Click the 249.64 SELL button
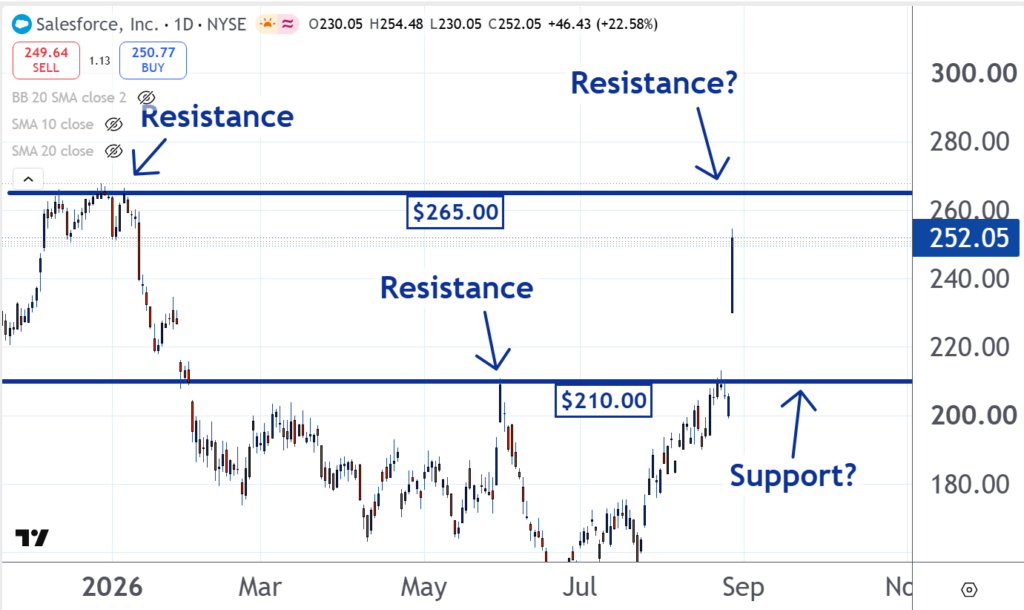Image resolution: width=1024 pixels, height=610 pixels. click(46, 60)
